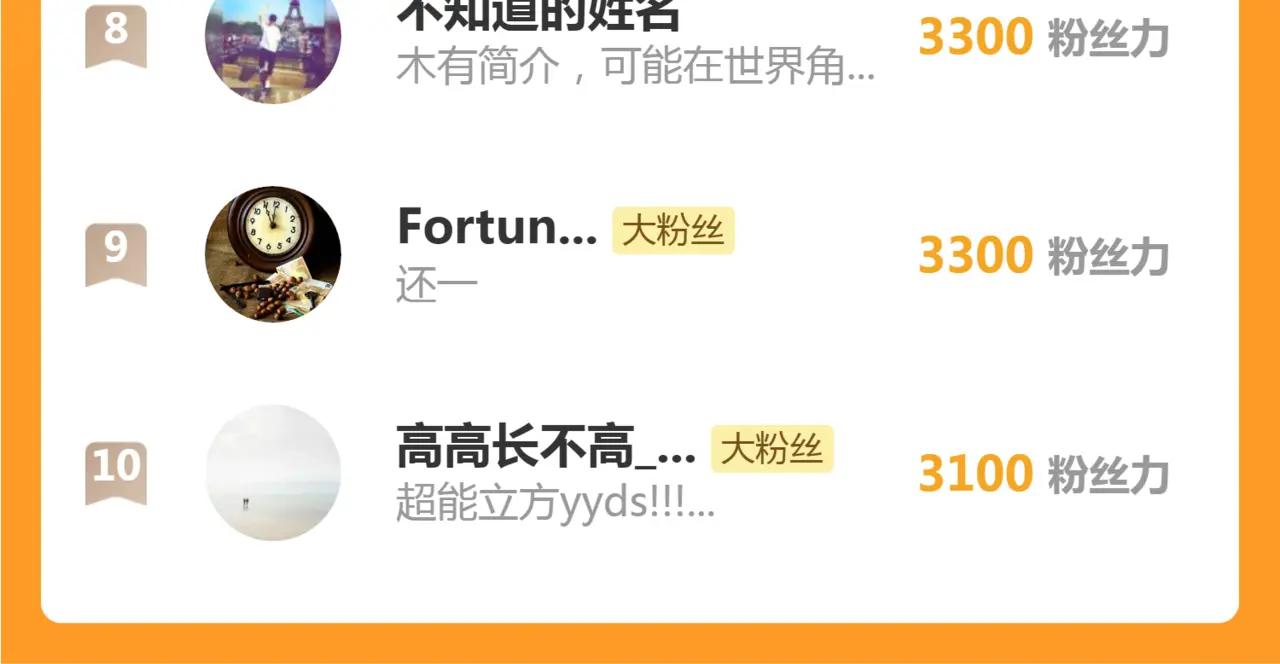Open user 高高长不高_... name link

(x=546, y=447)
